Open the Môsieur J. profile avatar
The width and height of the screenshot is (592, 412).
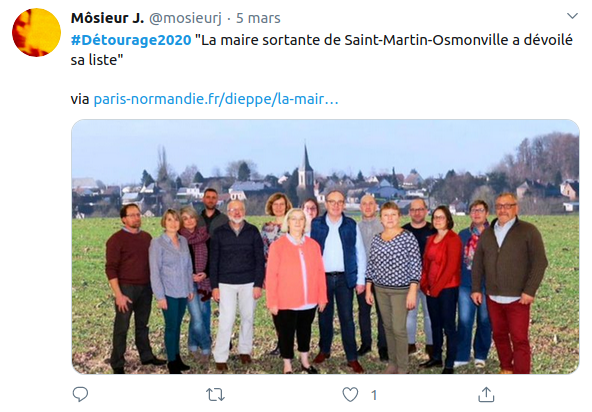36,32
